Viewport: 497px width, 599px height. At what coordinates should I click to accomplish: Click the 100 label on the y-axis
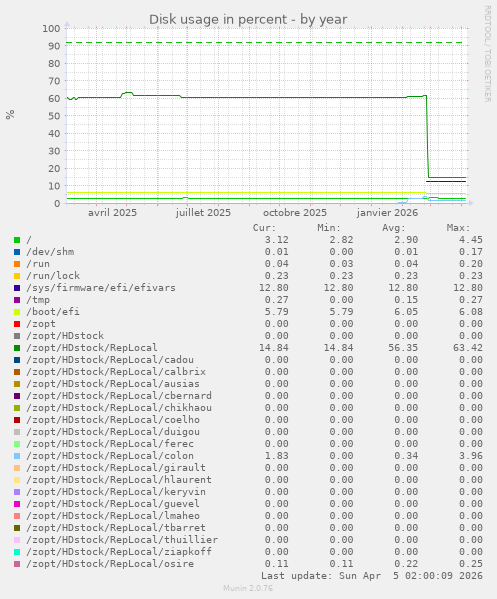pos(52,29)
